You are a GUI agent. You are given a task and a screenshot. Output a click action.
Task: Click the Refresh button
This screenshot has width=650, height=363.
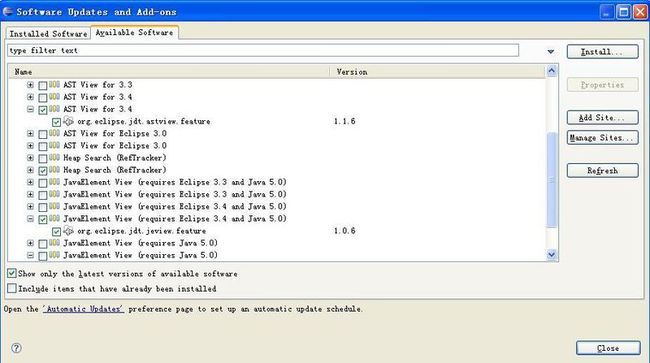[602, 170]
